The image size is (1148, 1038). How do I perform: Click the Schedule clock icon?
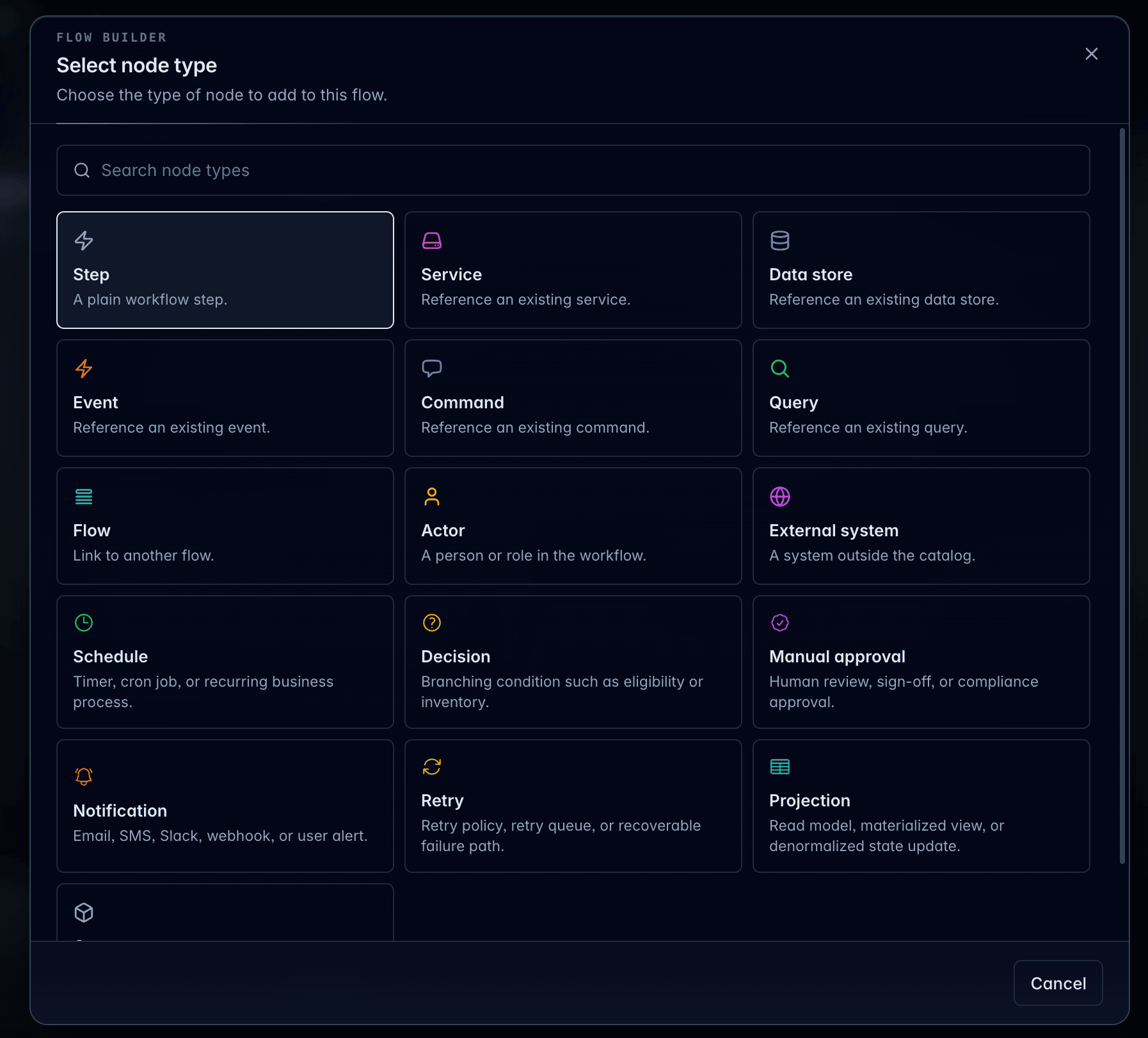pos(84,623)
